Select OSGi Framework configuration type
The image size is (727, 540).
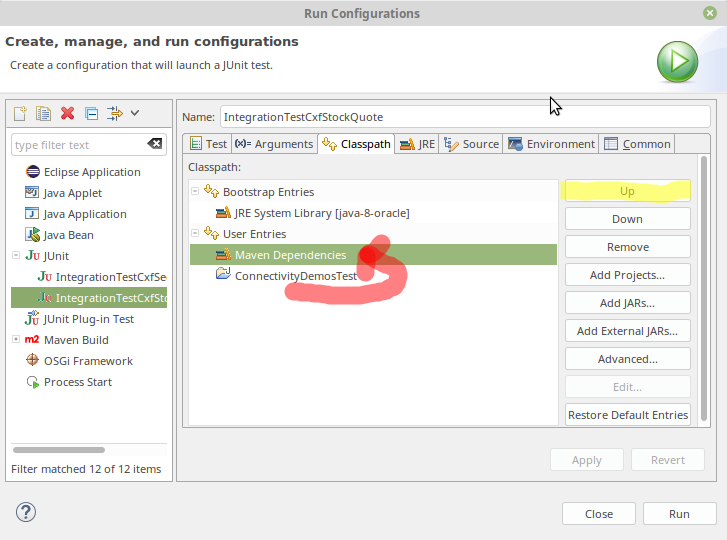pyautogui.click(x=88, y=361)
